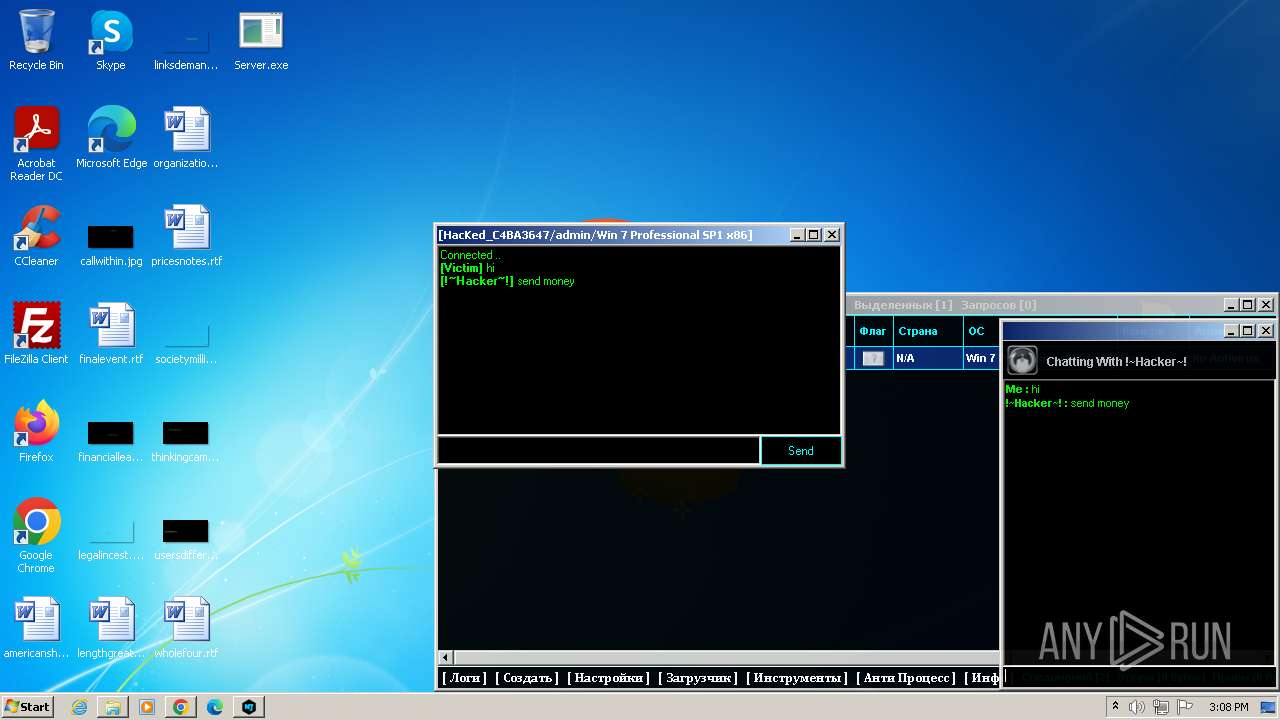Open the Загрузчик menu item

[x=698, y=678]
